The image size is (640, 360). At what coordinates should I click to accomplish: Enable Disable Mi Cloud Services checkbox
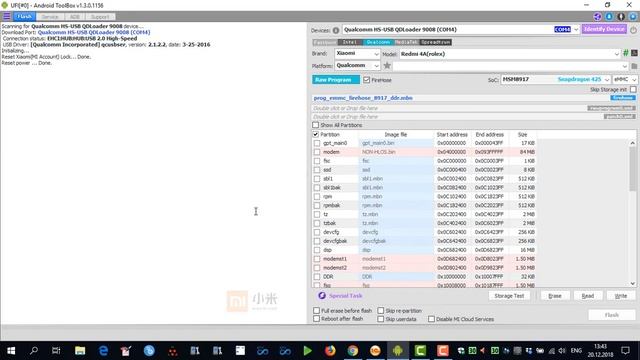point(431,319)
